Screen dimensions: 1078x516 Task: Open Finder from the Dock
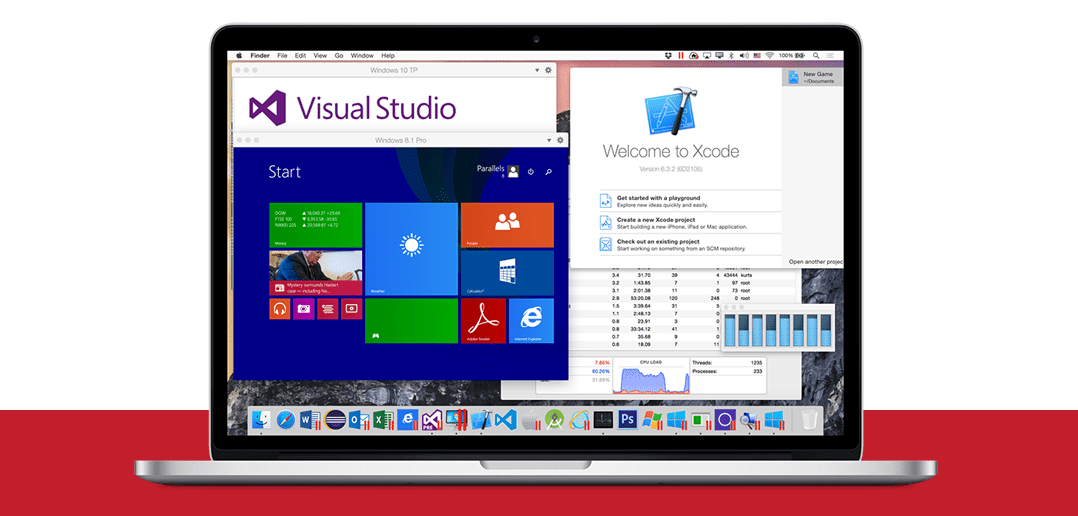[x=261, y=419]
